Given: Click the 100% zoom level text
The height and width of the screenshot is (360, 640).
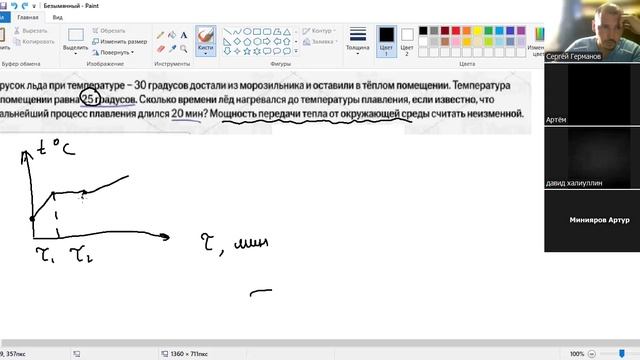Looking at the screenshot, I should (x=577, y=354).
